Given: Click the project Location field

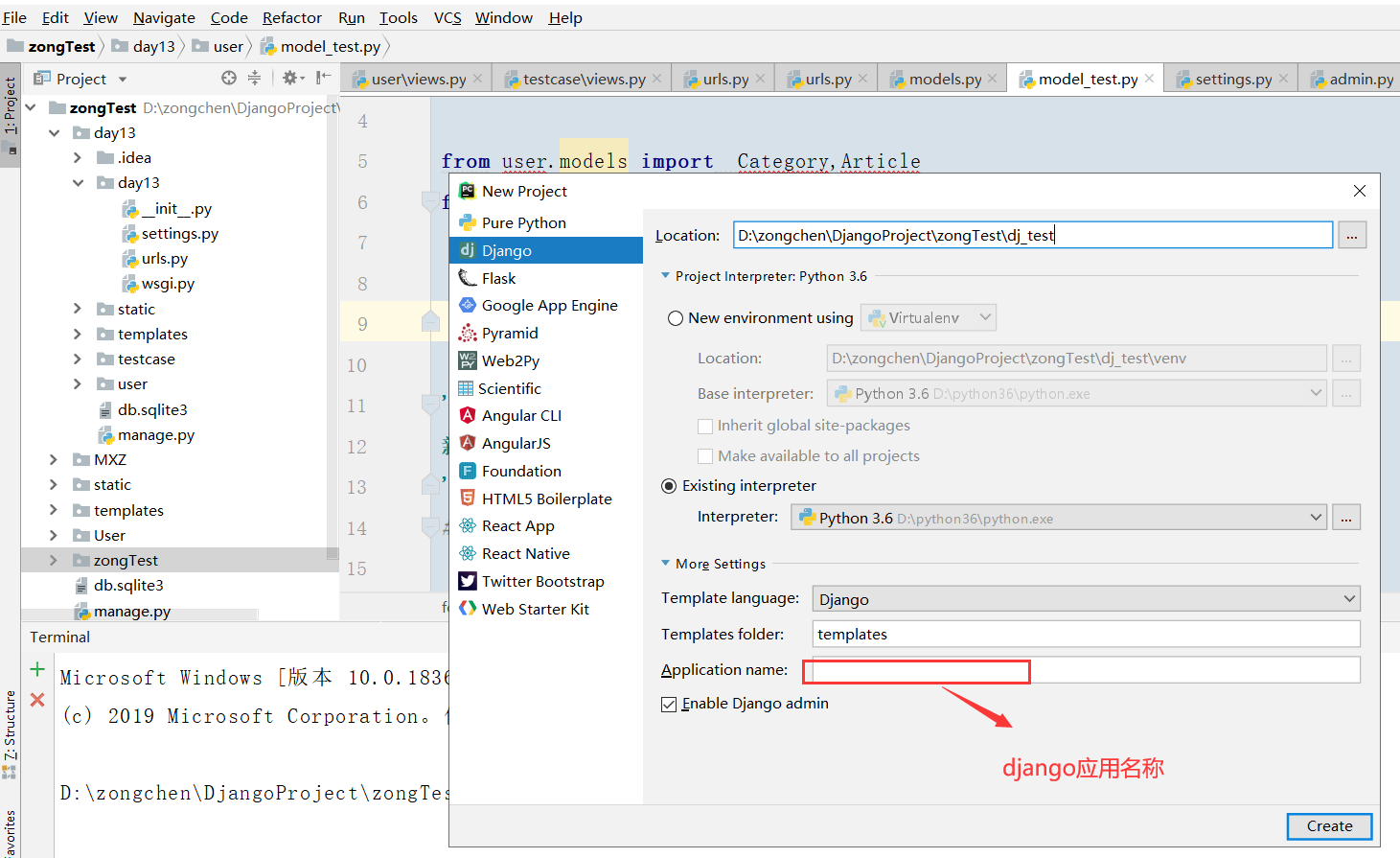Looking at the screenshot, I should tap(1033, 235).
